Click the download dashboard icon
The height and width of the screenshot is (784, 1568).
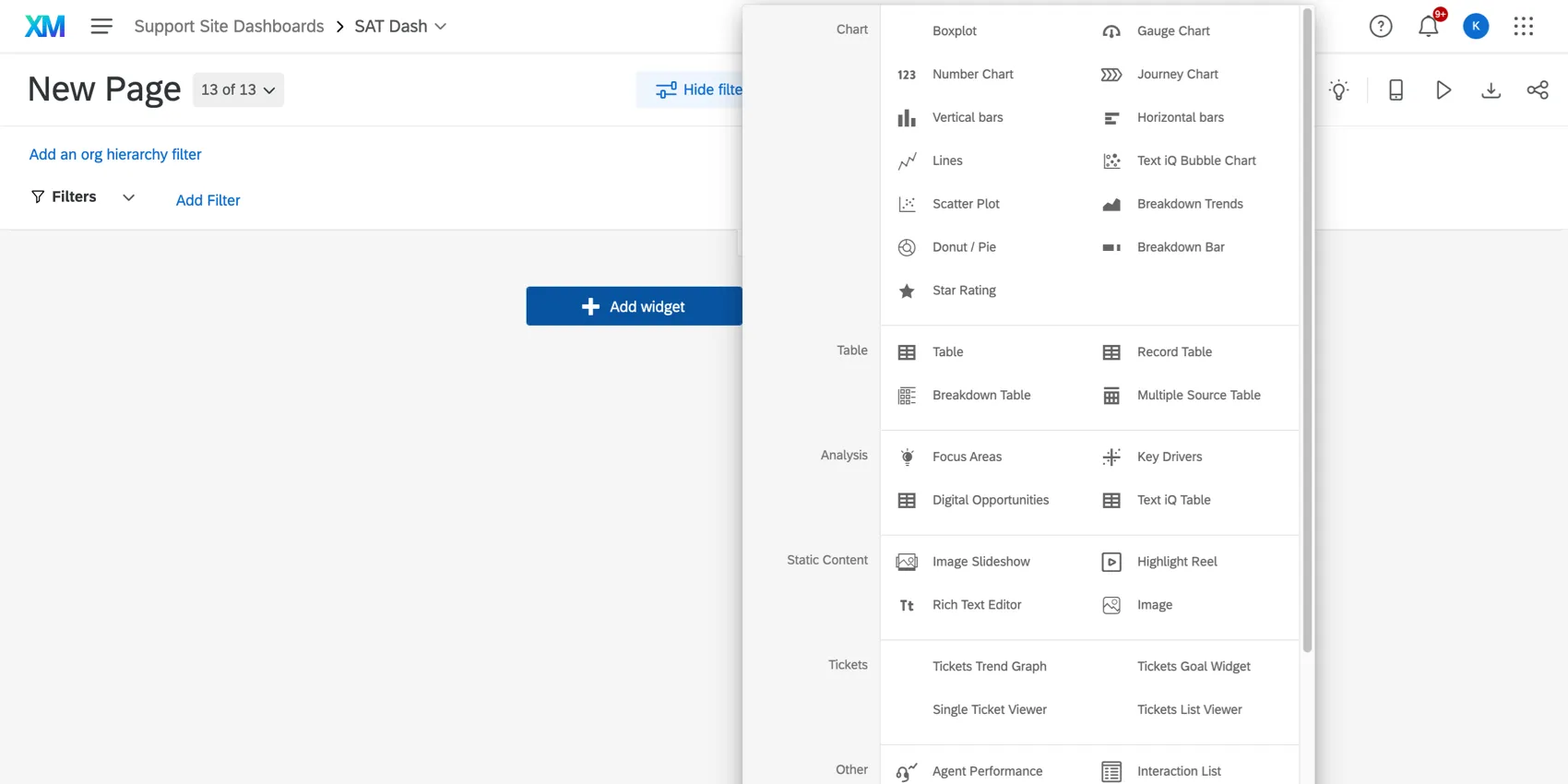pyautogui.click(x=1491, y=89)
